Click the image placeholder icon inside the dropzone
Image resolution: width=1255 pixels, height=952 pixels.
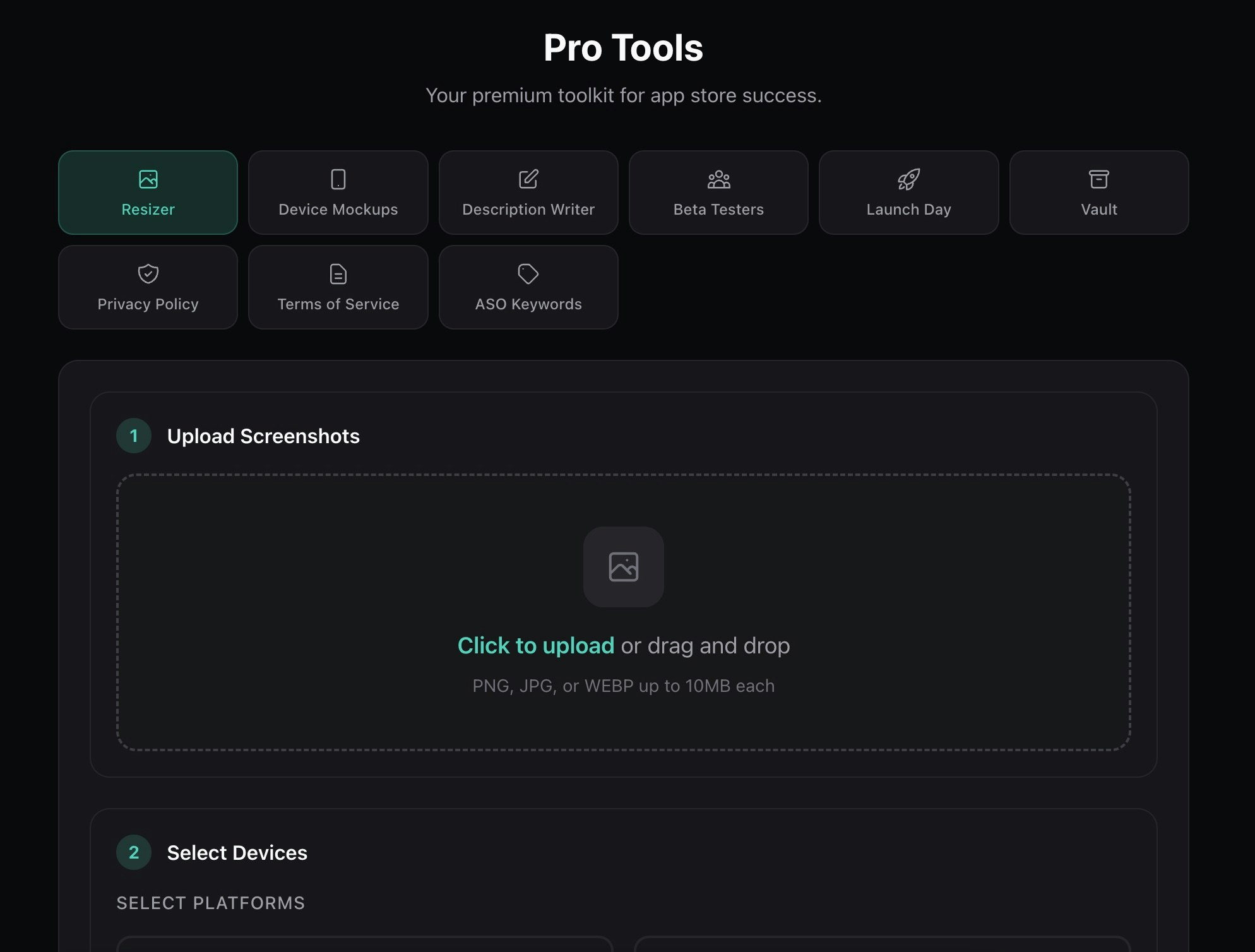(624, 567)
